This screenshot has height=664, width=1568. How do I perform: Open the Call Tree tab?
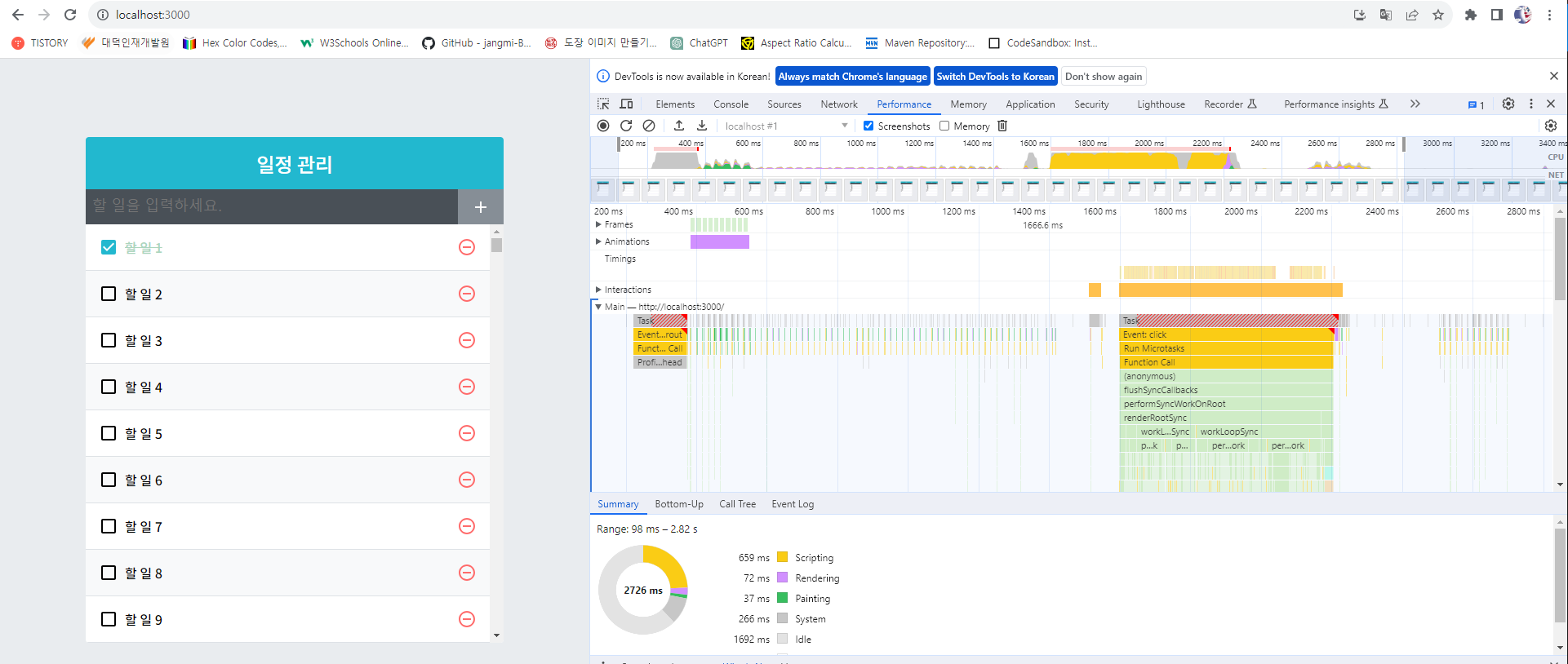tap(737, 504)
